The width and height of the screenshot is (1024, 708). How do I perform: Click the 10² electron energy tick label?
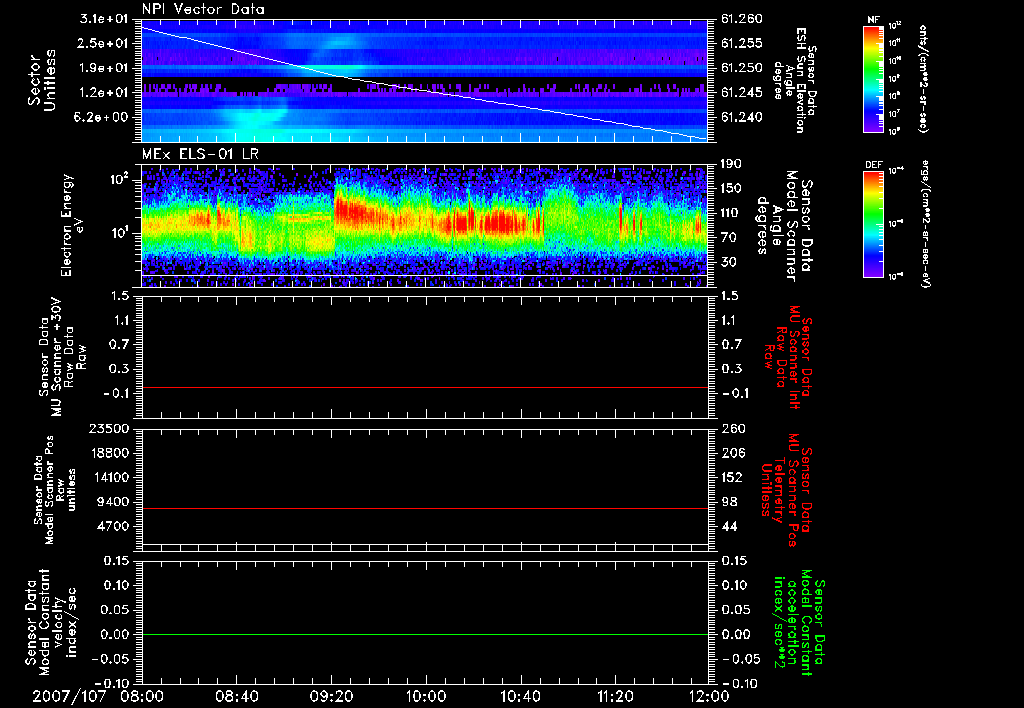click(x=120, y=179)
